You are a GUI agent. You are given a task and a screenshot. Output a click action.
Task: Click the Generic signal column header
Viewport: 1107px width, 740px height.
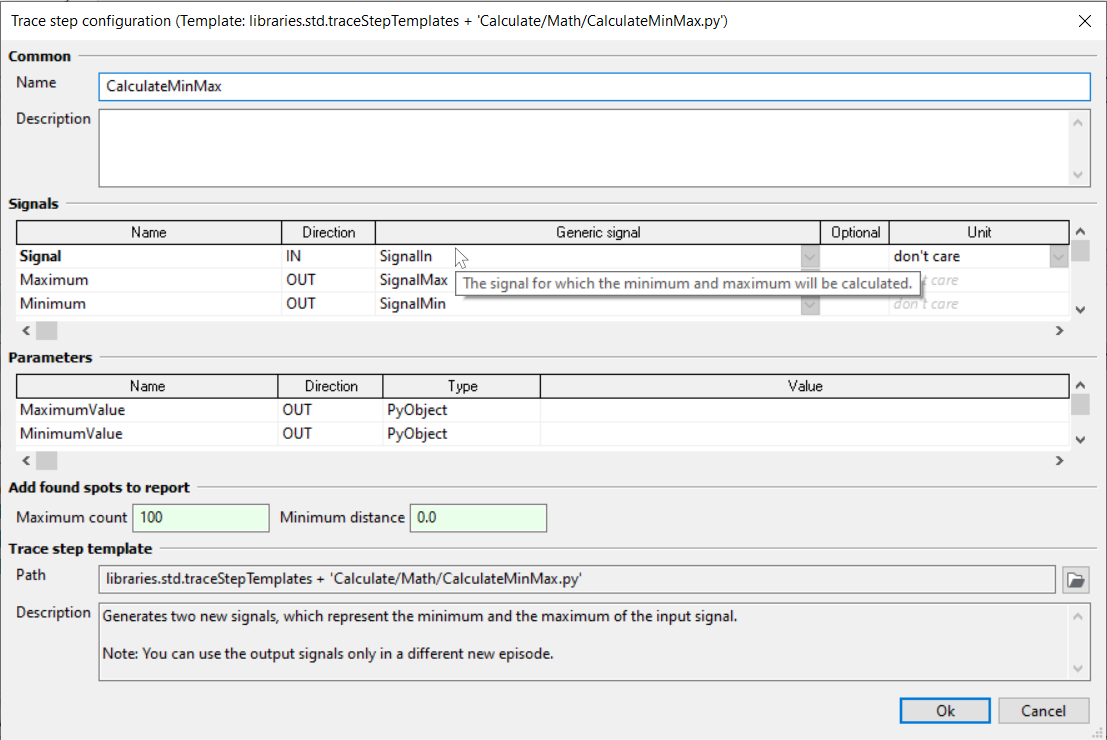(x=598, y=232)
